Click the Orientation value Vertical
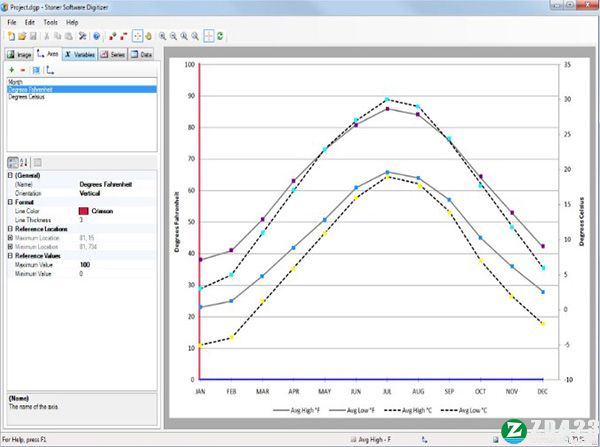This screenshot has height=447, width=600. coord(117,193)
